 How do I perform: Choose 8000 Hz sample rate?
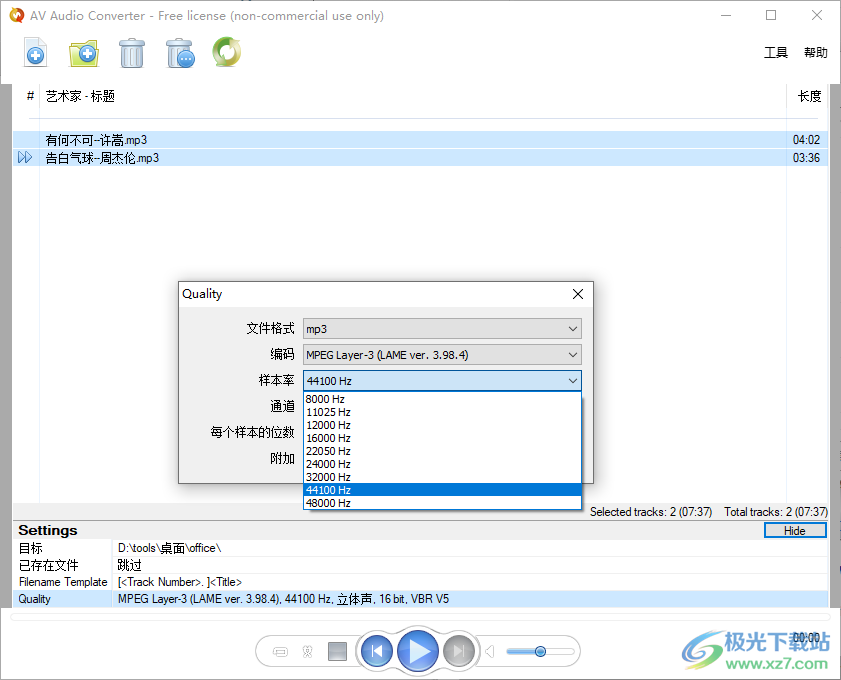442,399
